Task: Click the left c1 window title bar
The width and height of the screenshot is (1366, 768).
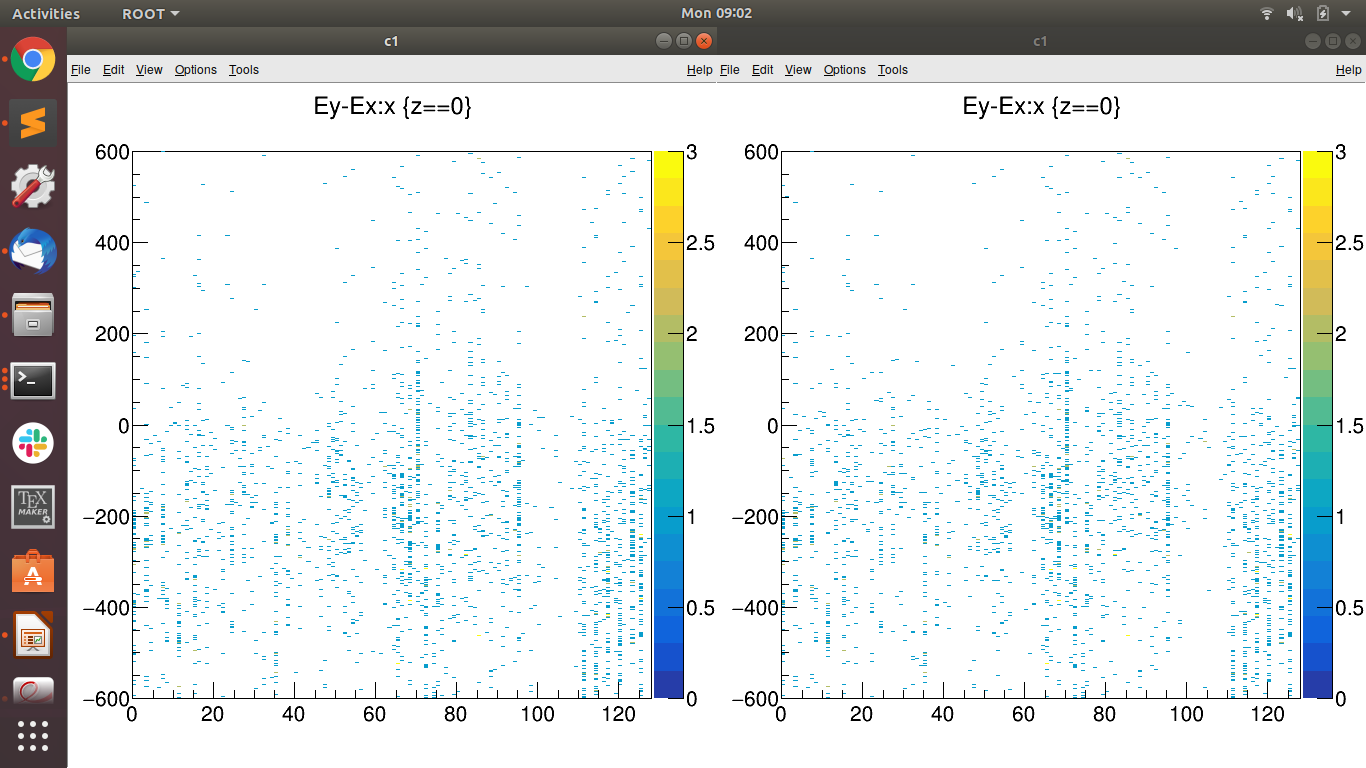Action: [x=392, y=41]
